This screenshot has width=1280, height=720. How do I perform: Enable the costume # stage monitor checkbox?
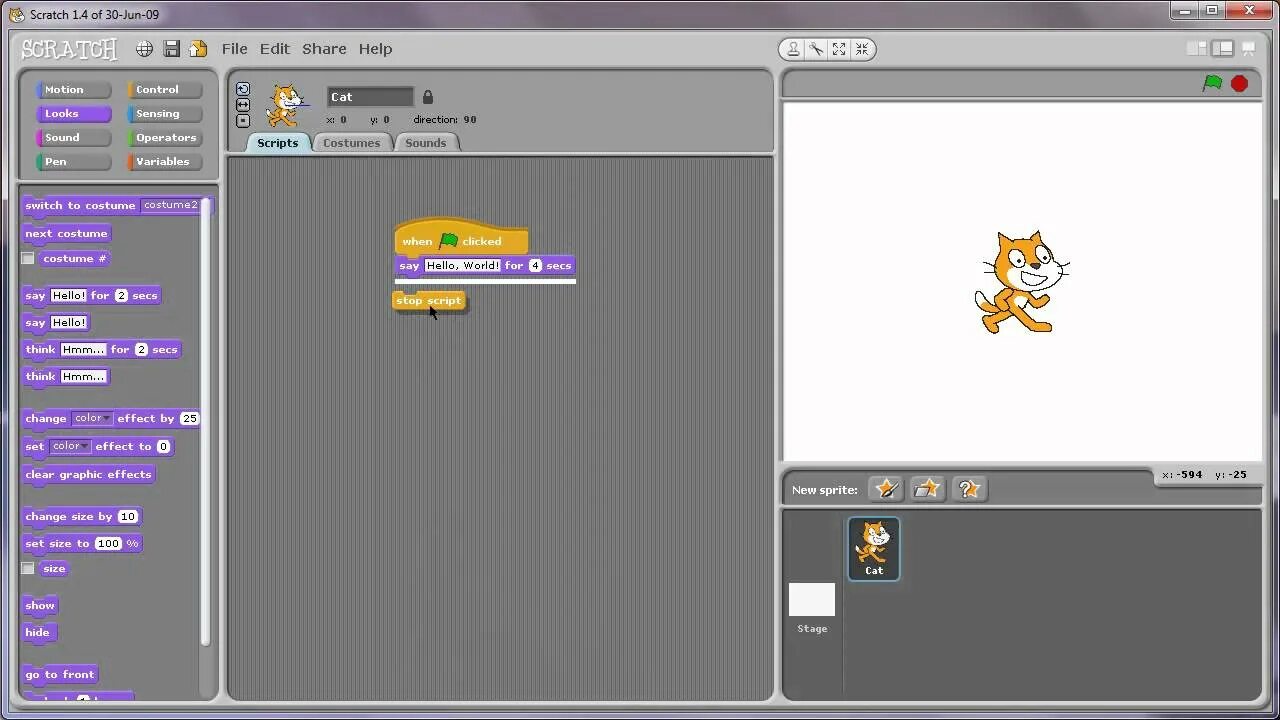pyautogui.click(x=28, y=259)
